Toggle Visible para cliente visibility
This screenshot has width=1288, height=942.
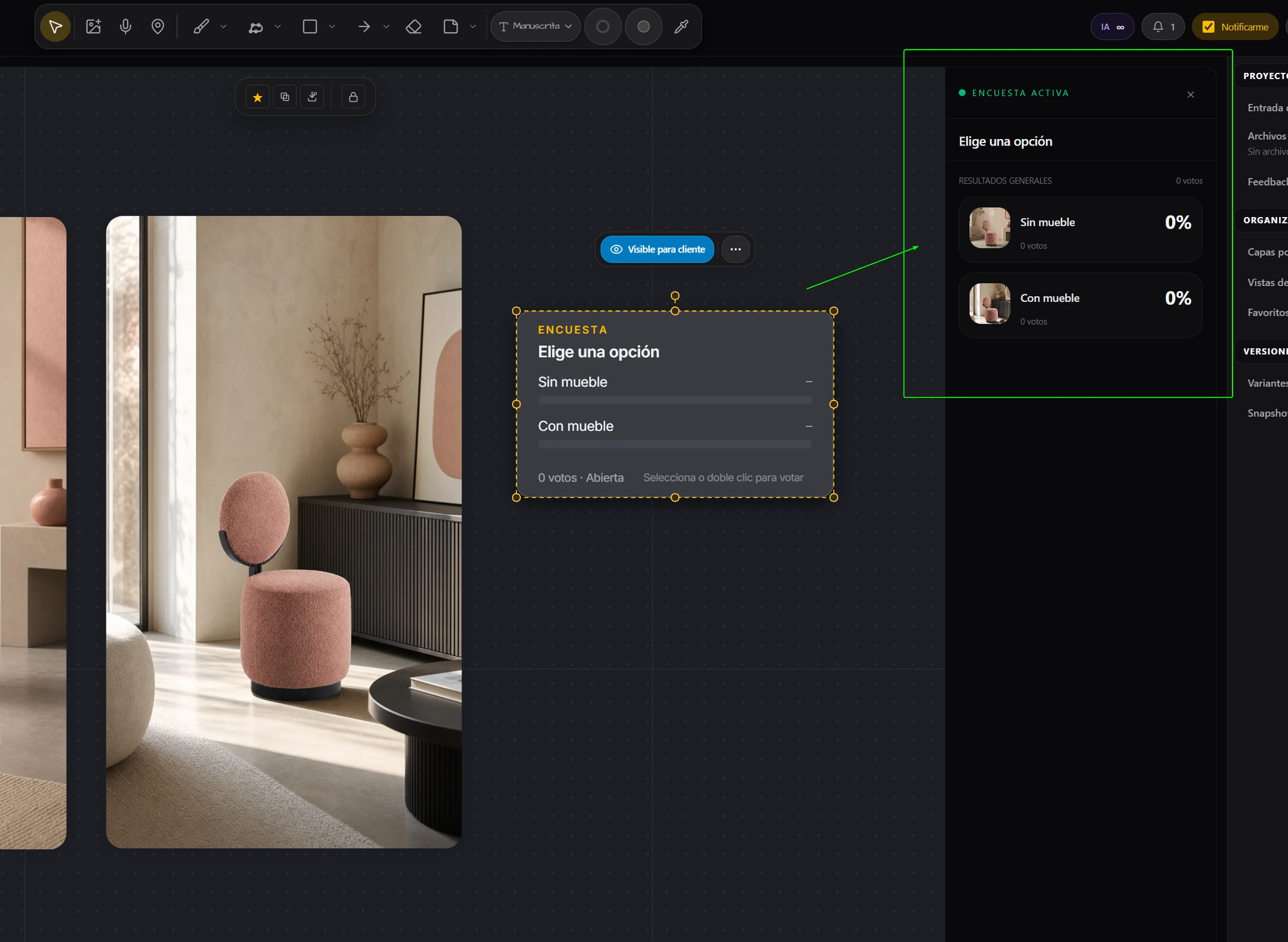coord(658,249)
